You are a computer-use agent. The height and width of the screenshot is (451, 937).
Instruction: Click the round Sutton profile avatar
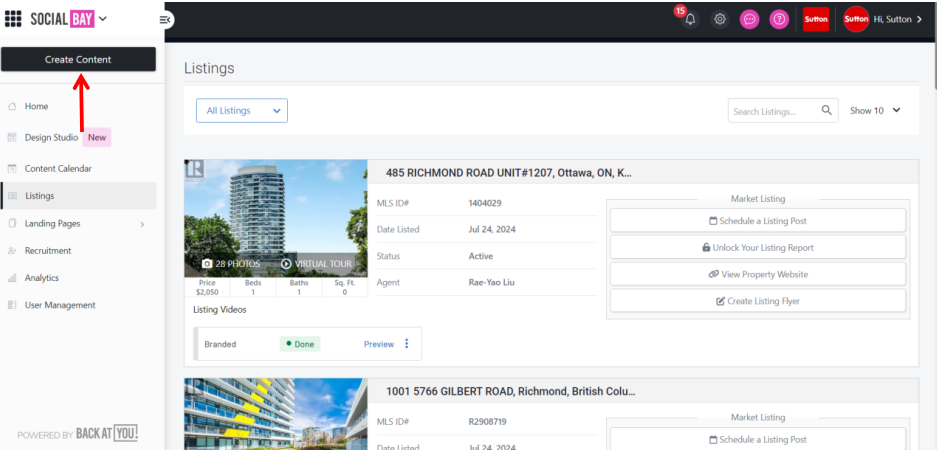point(856,19)
